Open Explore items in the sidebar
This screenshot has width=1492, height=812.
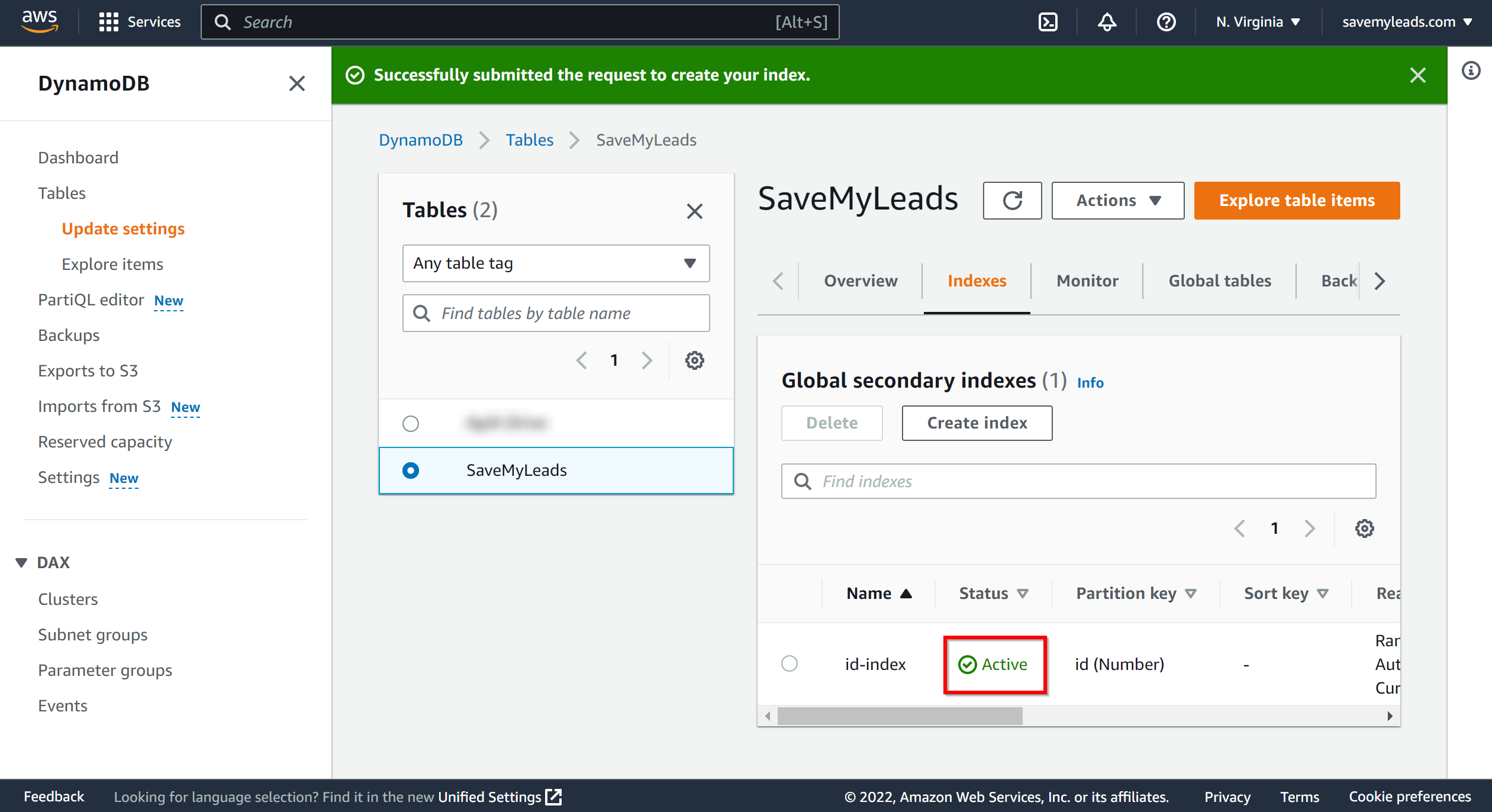tap(112, 264)
